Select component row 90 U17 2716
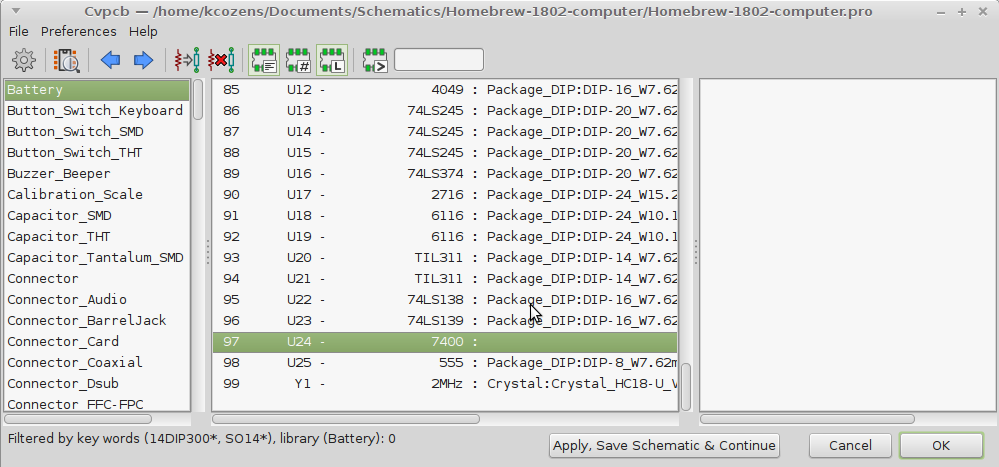Viewport: 999px width, 467px height. (x=445, y=195)
